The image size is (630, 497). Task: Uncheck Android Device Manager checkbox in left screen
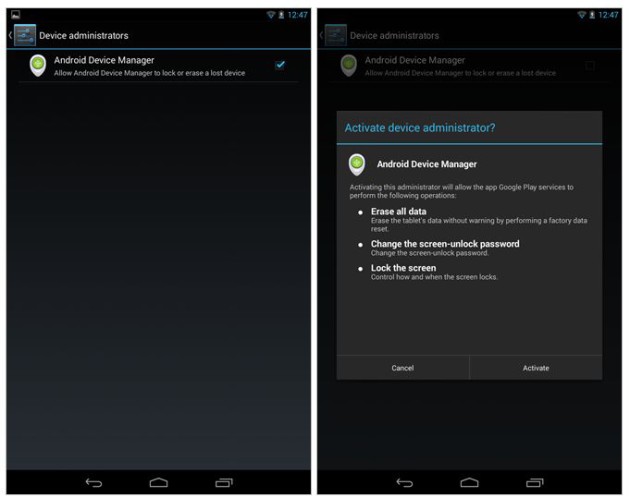[280, 65]
